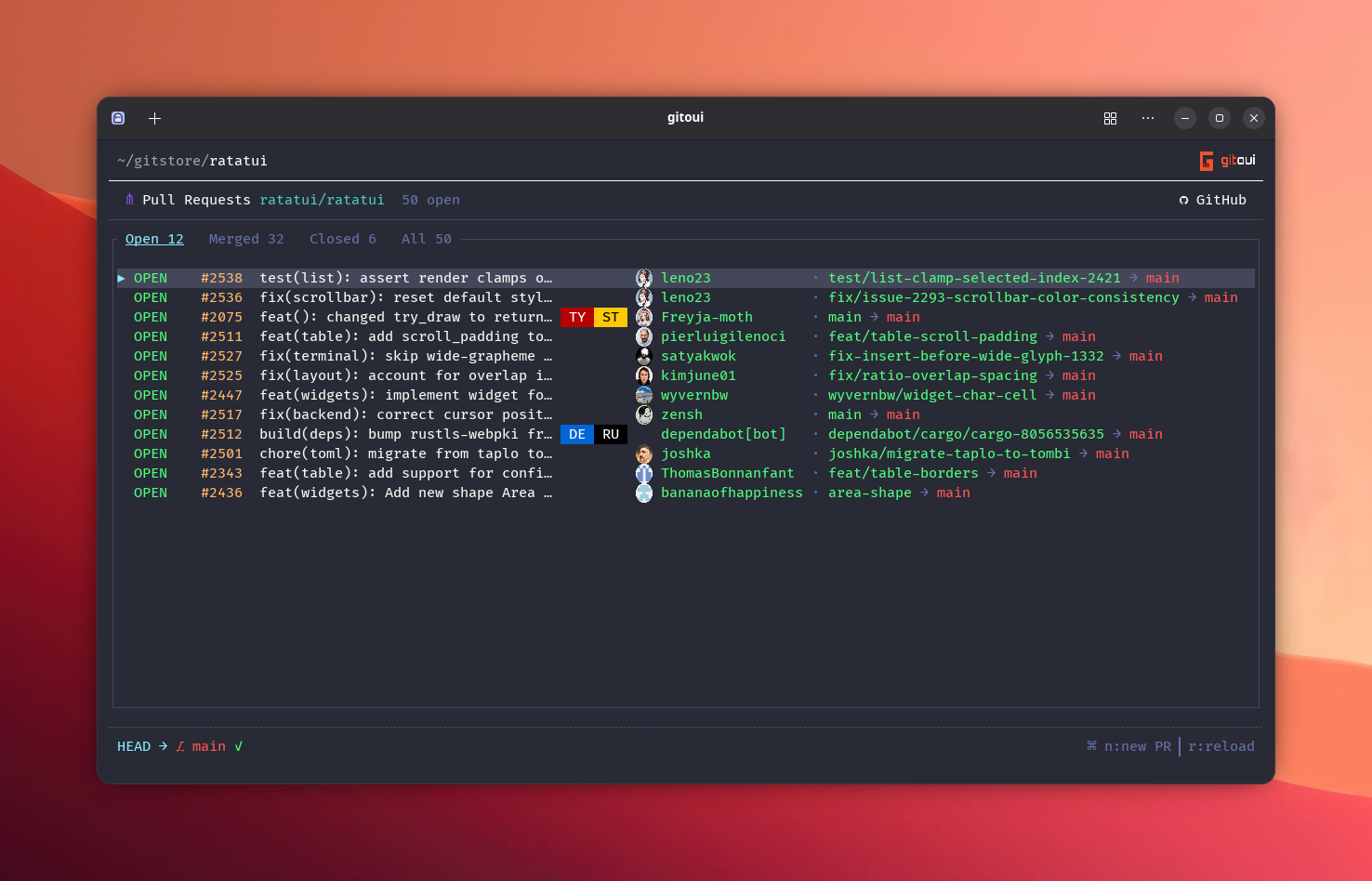Select PR #2538 test(list) row title
The width and height of the screenshot is (1372, 881).
tap(406, 278)
